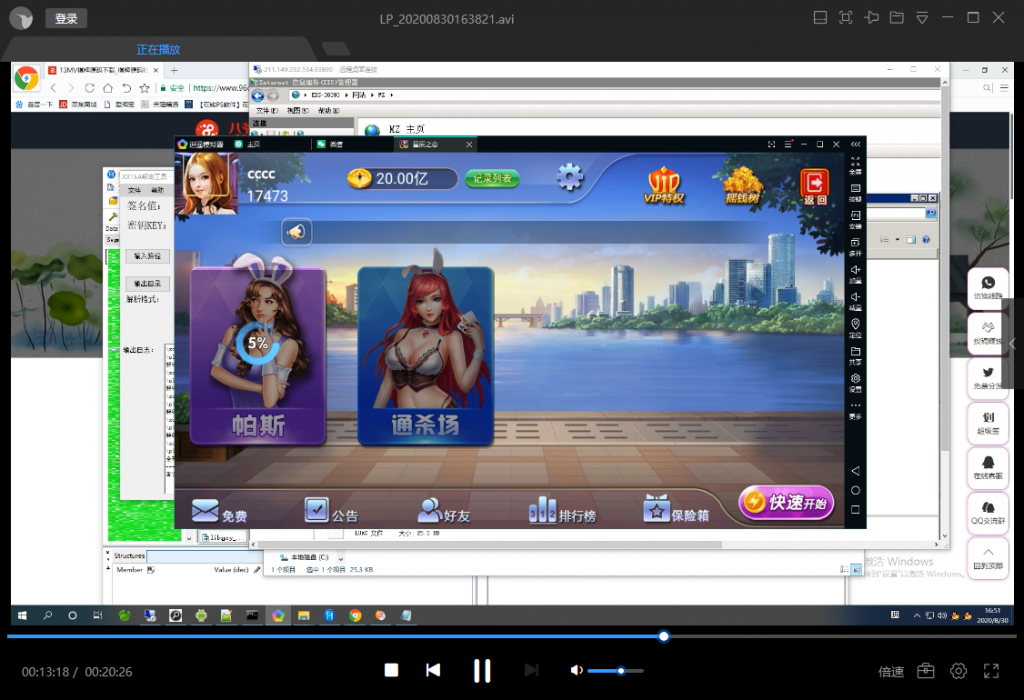Toggle fullscreen mode in the player
The width and height of the screenshot is (1024, 700).
[x=992, y=671]
